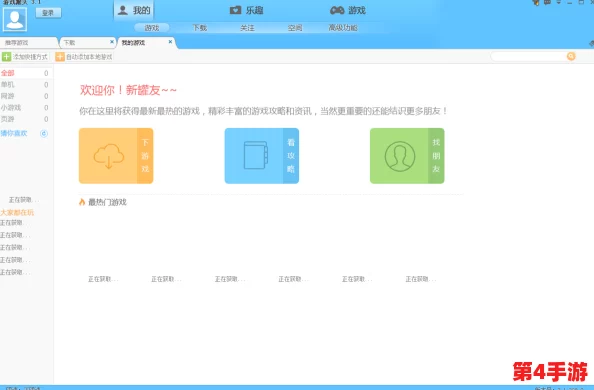Image resolution: width=594 pixels, height=390 pixels.
Task: Click the chat bubble icon in title bar
Action: (547, 2)
